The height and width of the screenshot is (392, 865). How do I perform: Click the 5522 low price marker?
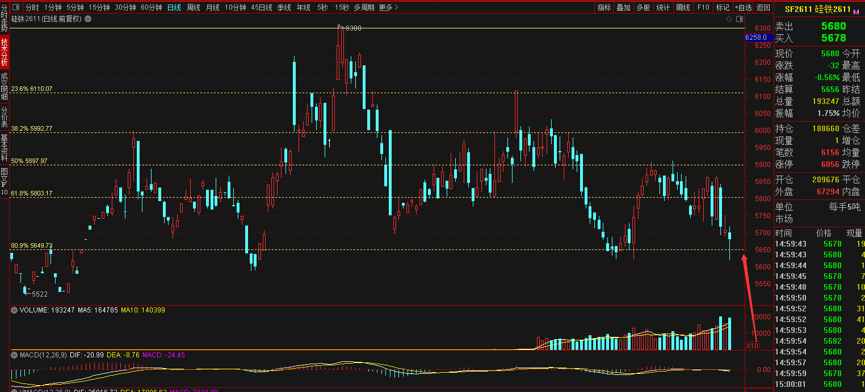[x=39, y=294]
